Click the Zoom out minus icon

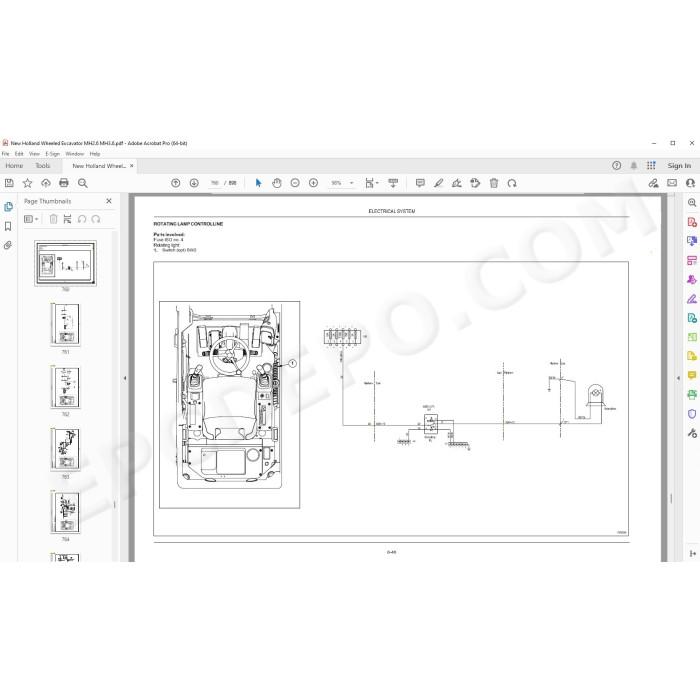[x=295, y=183]
